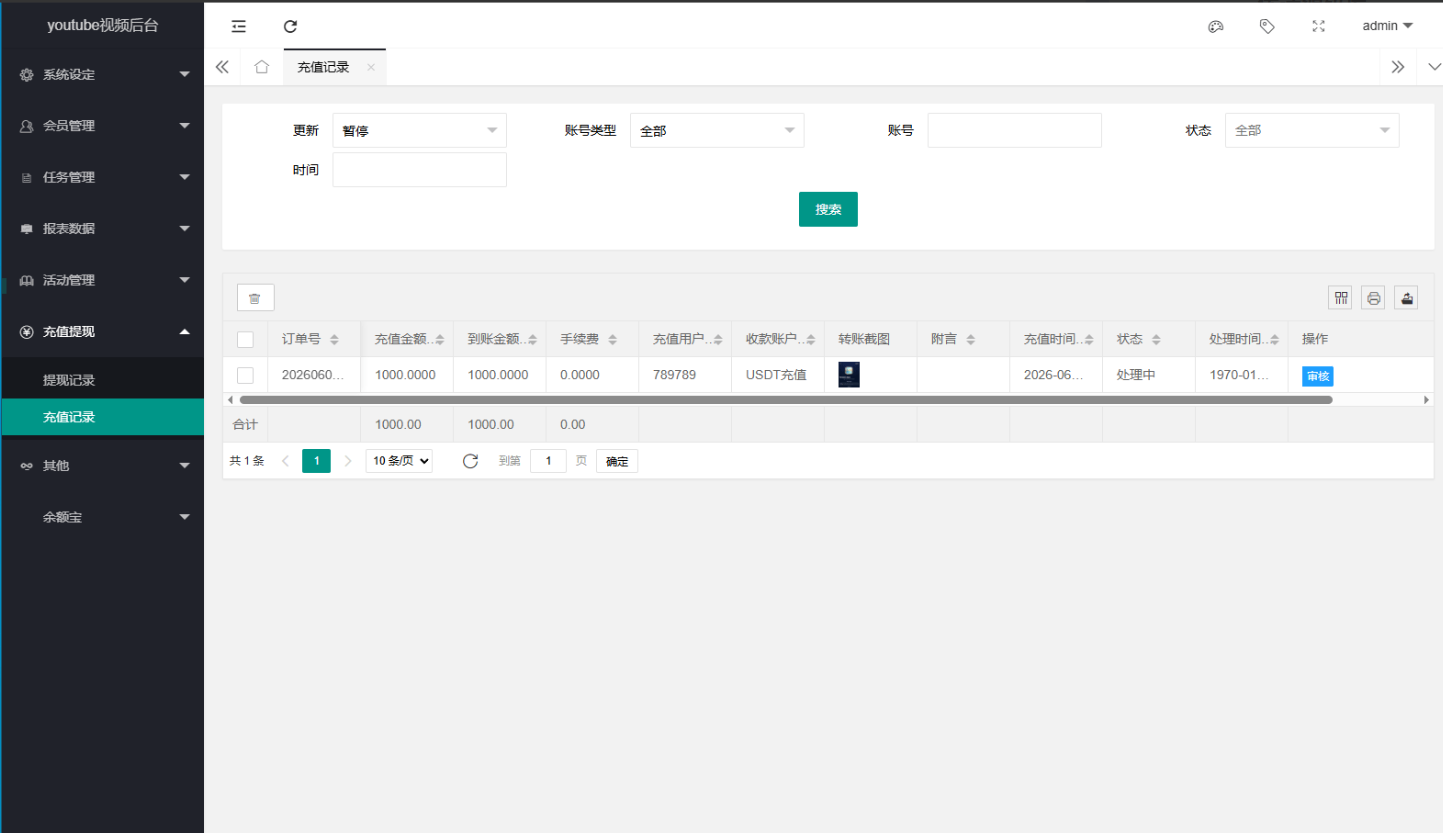This screenshot has height=833, width=1443.
Task: Click the 处理中 status cell
Action: [x=1149, y=375]
